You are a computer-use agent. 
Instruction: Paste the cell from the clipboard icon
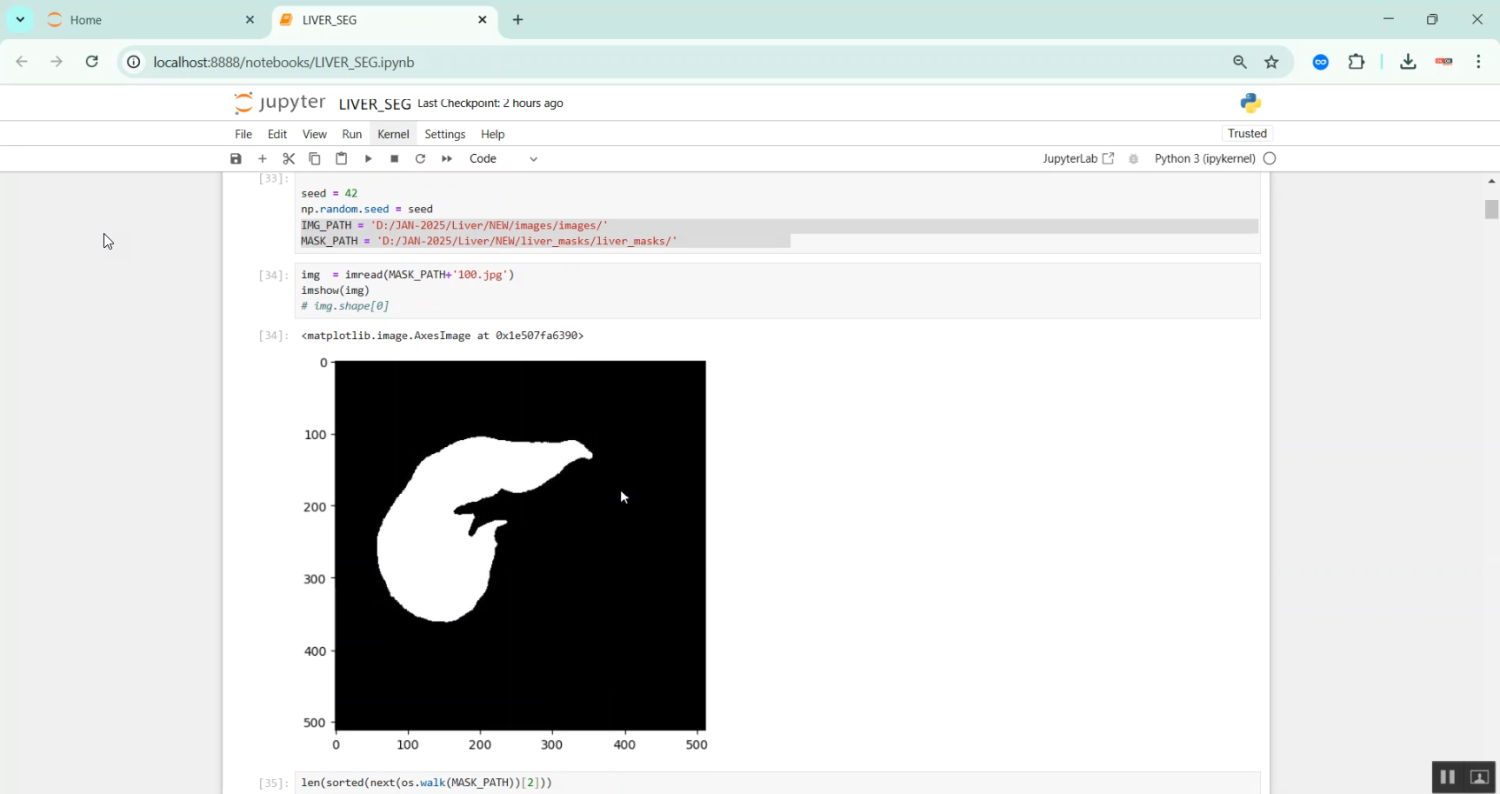[x=341, y=159]
